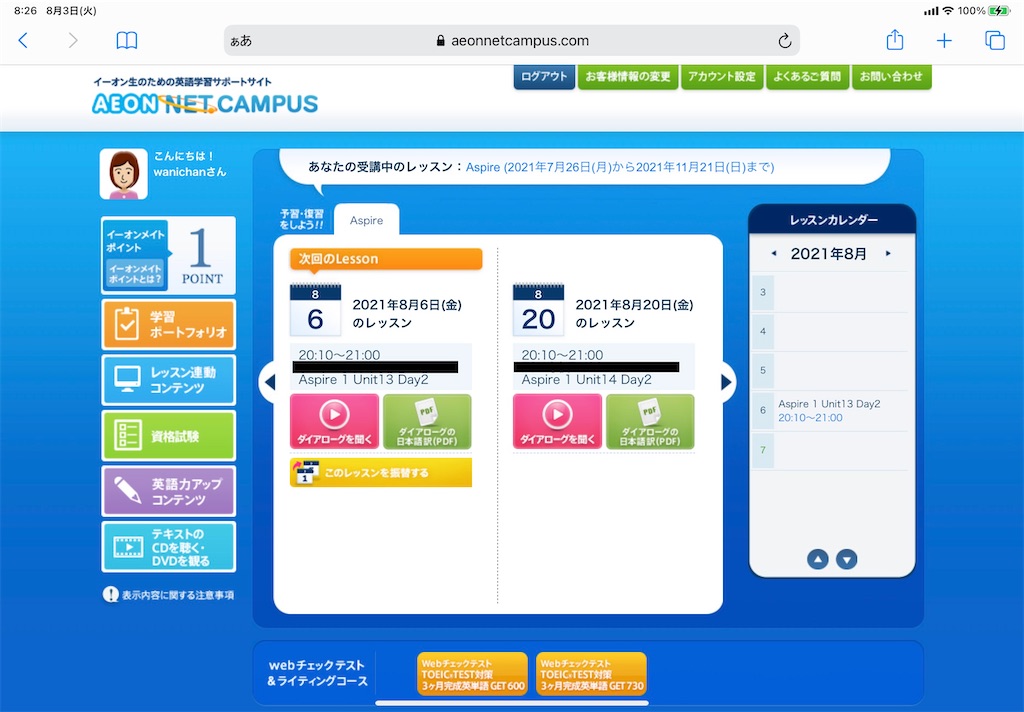
Task: Click the 20:10~21:00 time in calendar
Action: pos(810,418)
